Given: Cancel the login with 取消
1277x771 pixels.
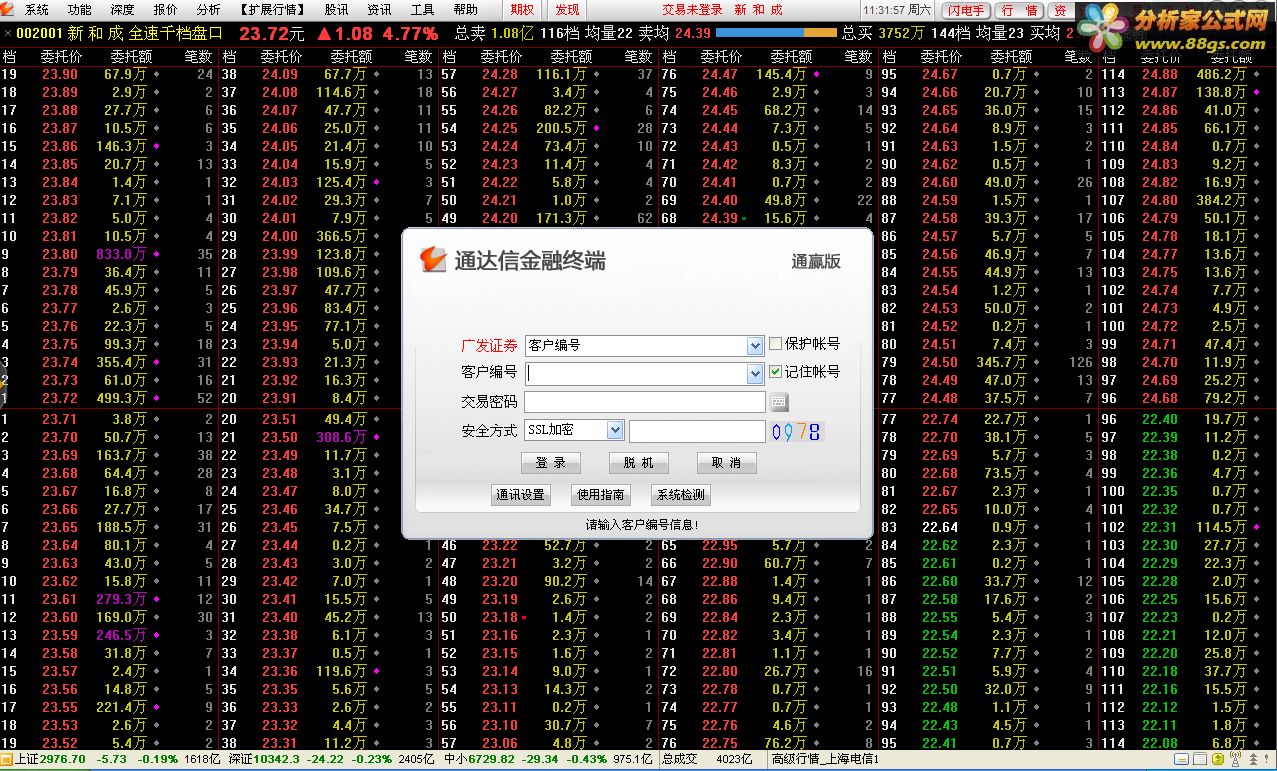Looking at the screenshot, I should tap(727, 463).
